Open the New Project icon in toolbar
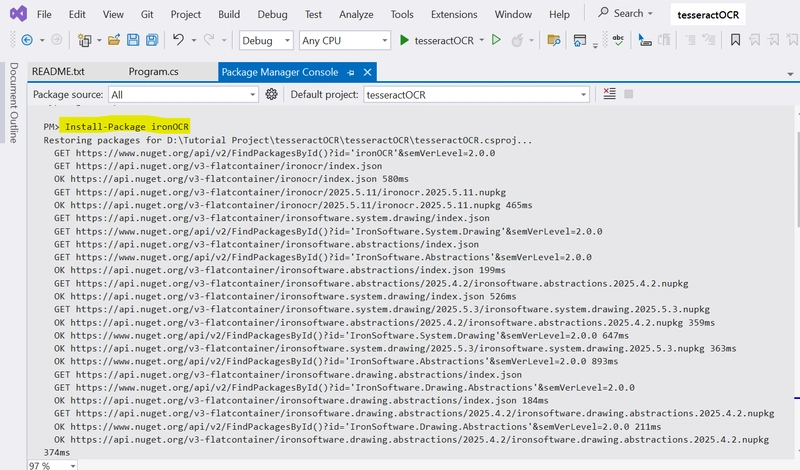The width and height of the screenshot is (800, 470). (x=85, y=40)
